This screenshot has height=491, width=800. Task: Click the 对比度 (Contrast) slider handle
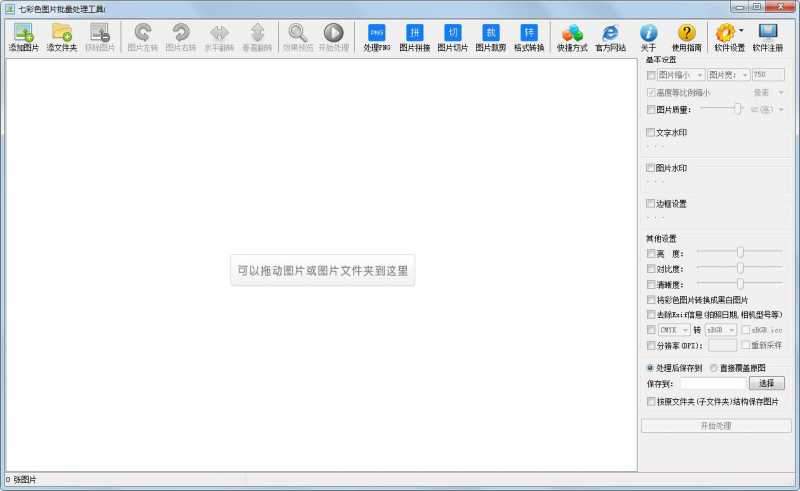click(x=740, y=268)
